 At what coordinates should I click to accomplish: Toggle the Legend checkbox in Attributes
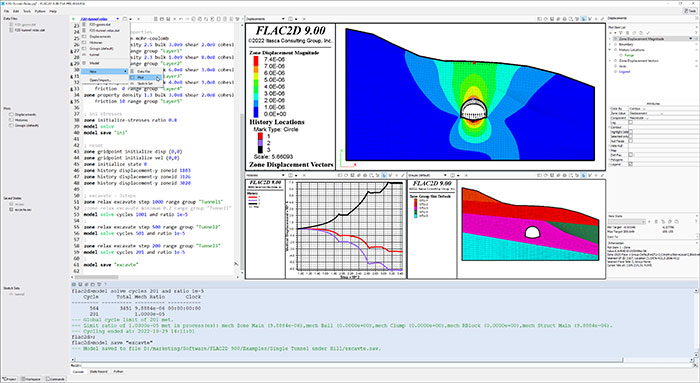coord(630,164)
